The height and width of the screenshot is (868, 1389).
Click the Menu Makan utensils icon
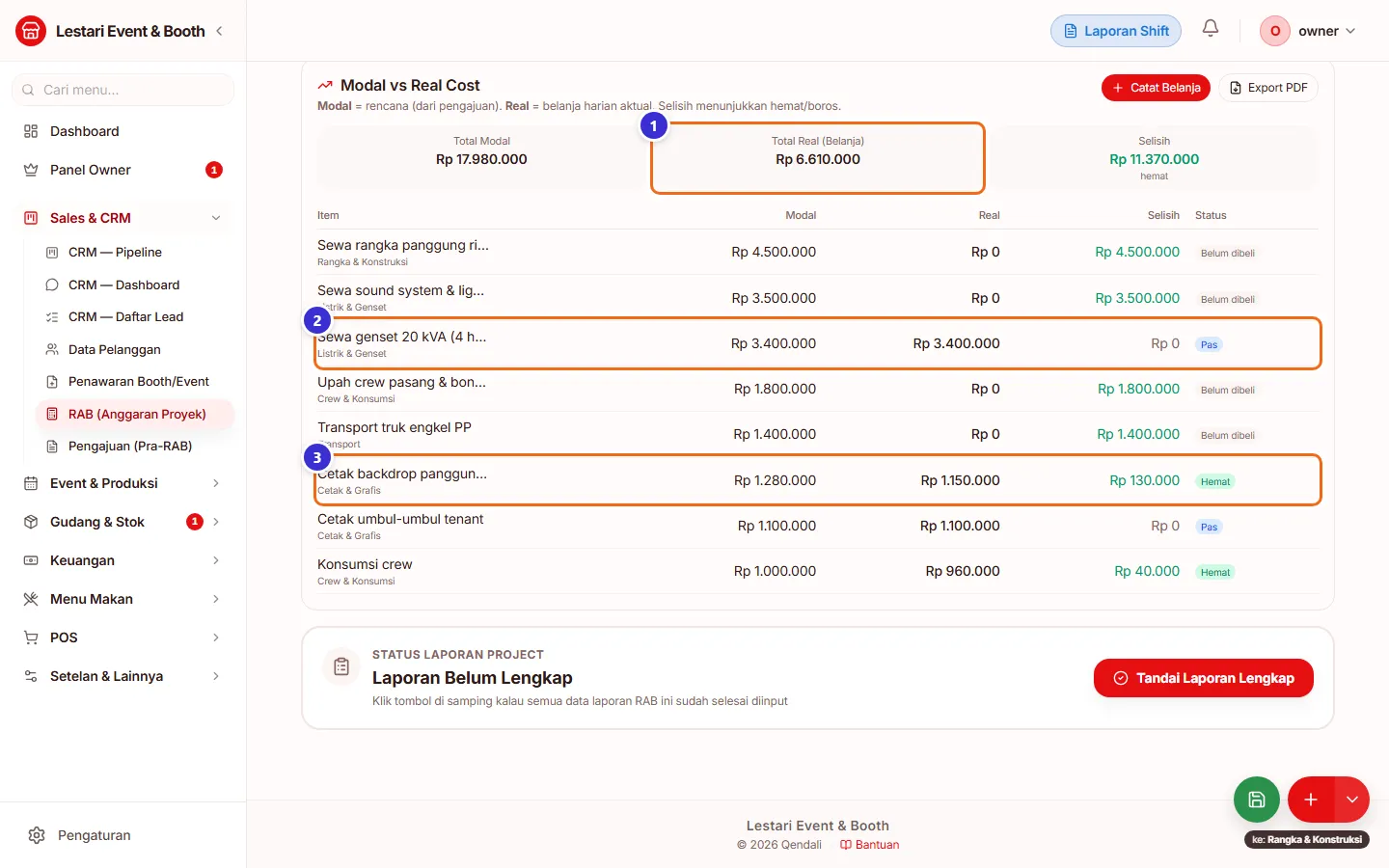click(x=31, y=599)
